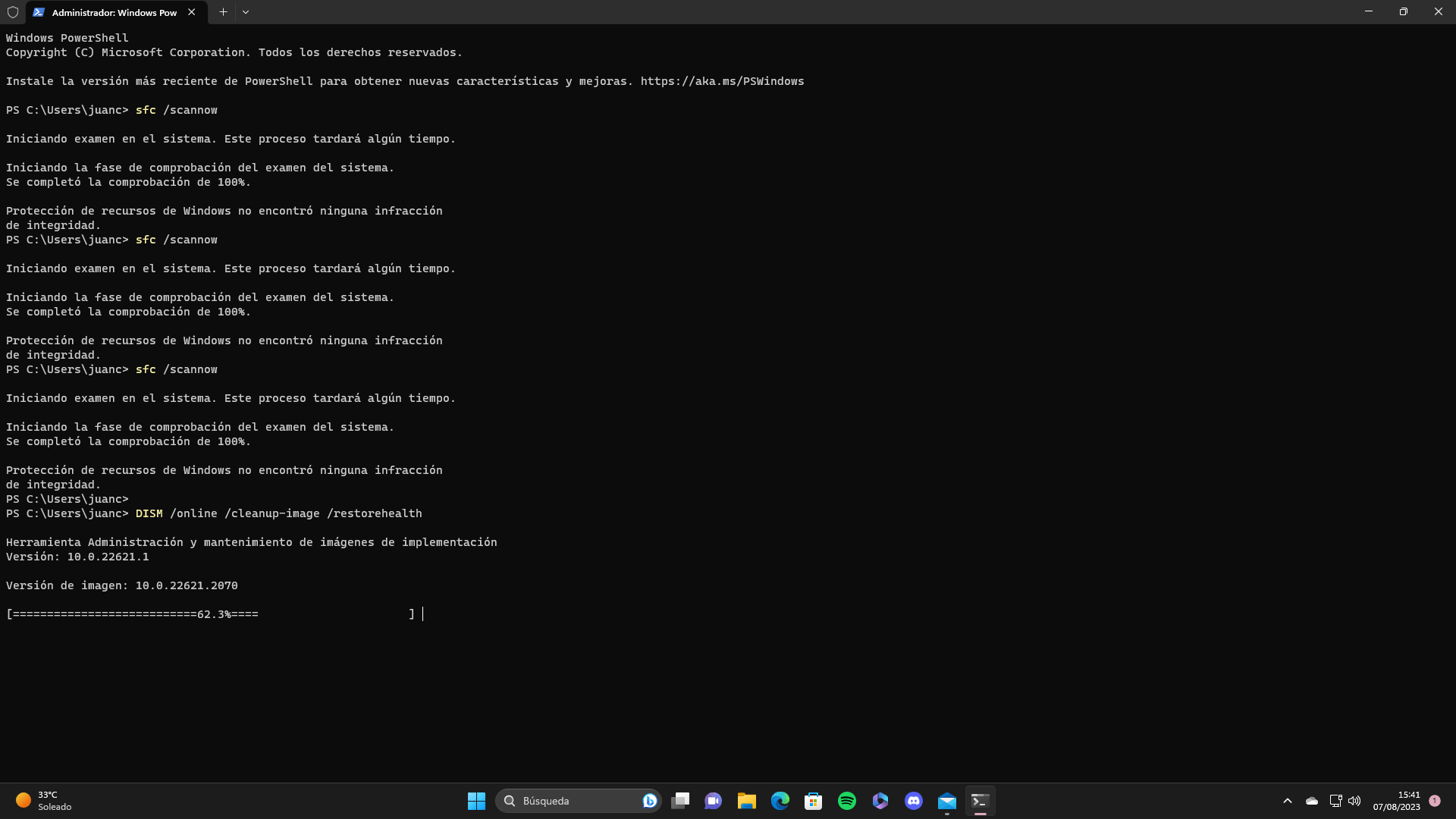Launch File Explorer from taskbar
This screenshot has height=819, width=1456.
(747, 801)
